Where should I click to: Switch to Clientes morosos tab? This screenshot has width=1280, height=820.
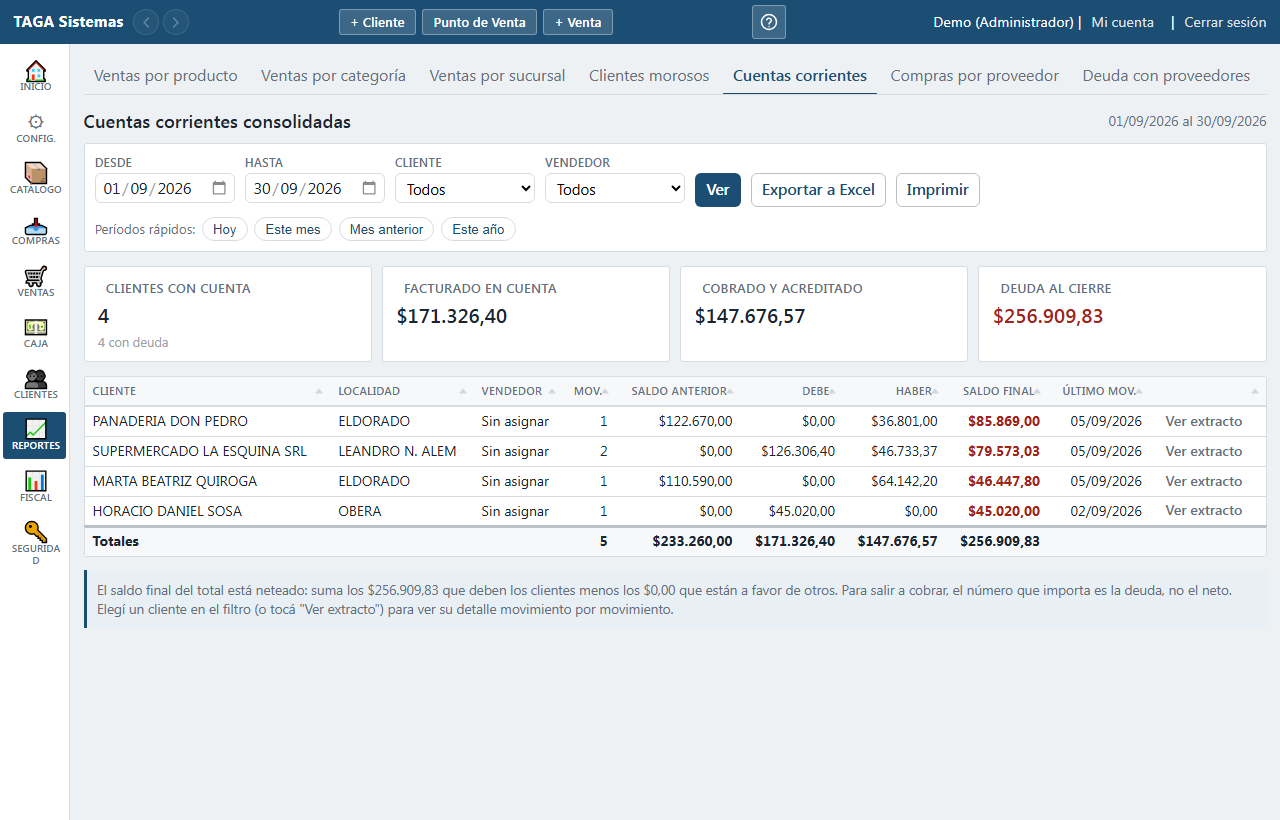pos(649,76)
